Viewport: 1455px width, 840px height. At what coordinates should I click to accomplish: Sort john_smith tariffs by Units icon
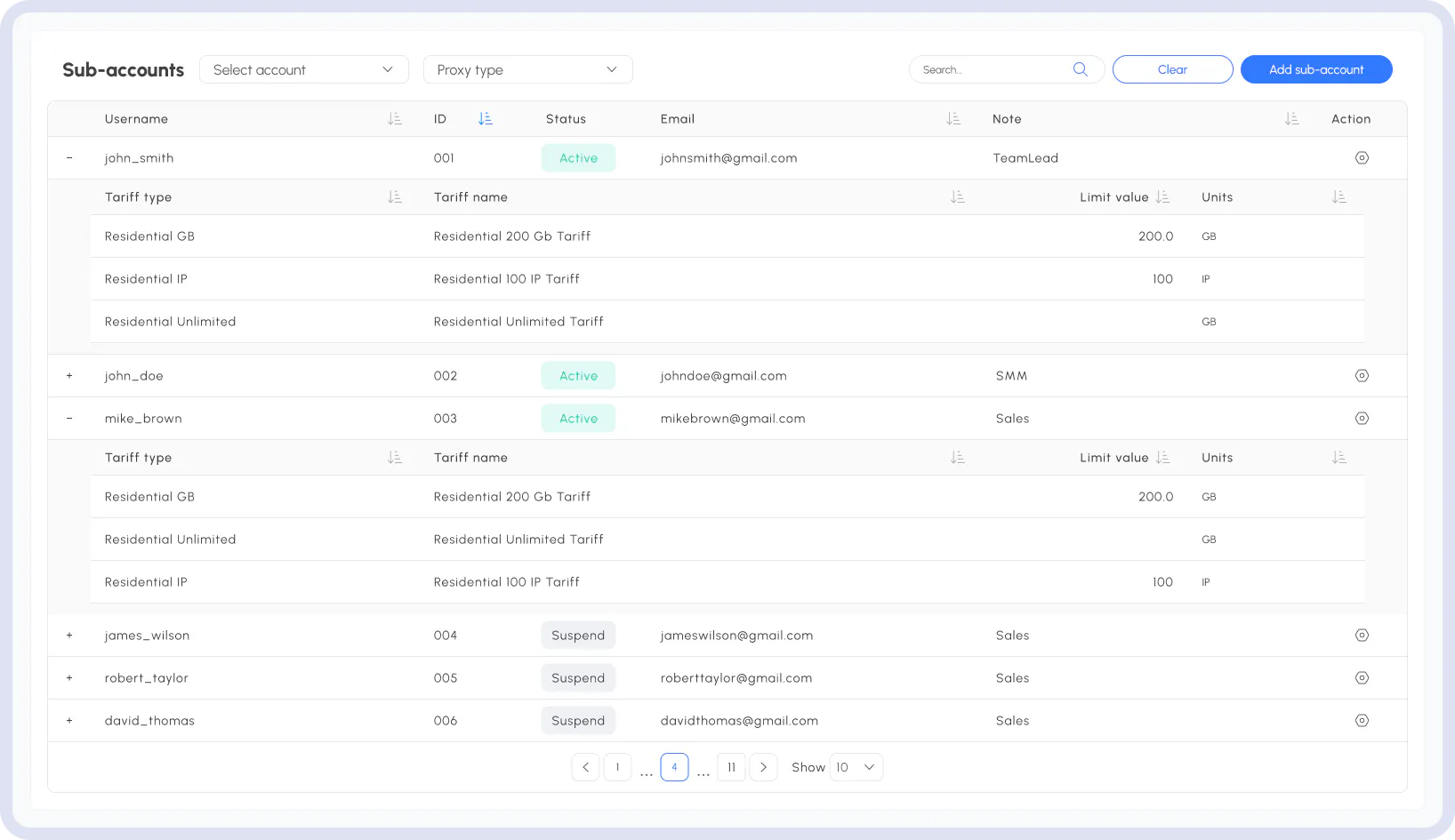[x=1339, y=197]
